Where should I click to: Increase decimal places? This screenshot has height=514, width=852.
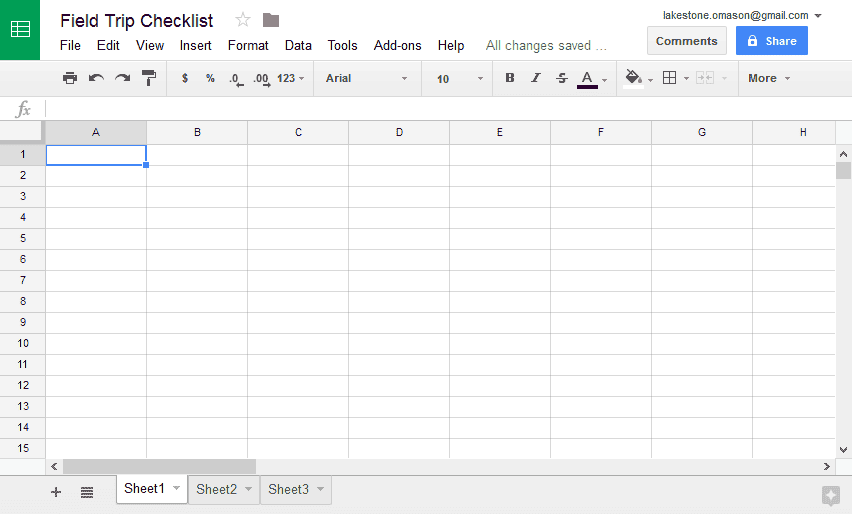[x=261, y=79]
